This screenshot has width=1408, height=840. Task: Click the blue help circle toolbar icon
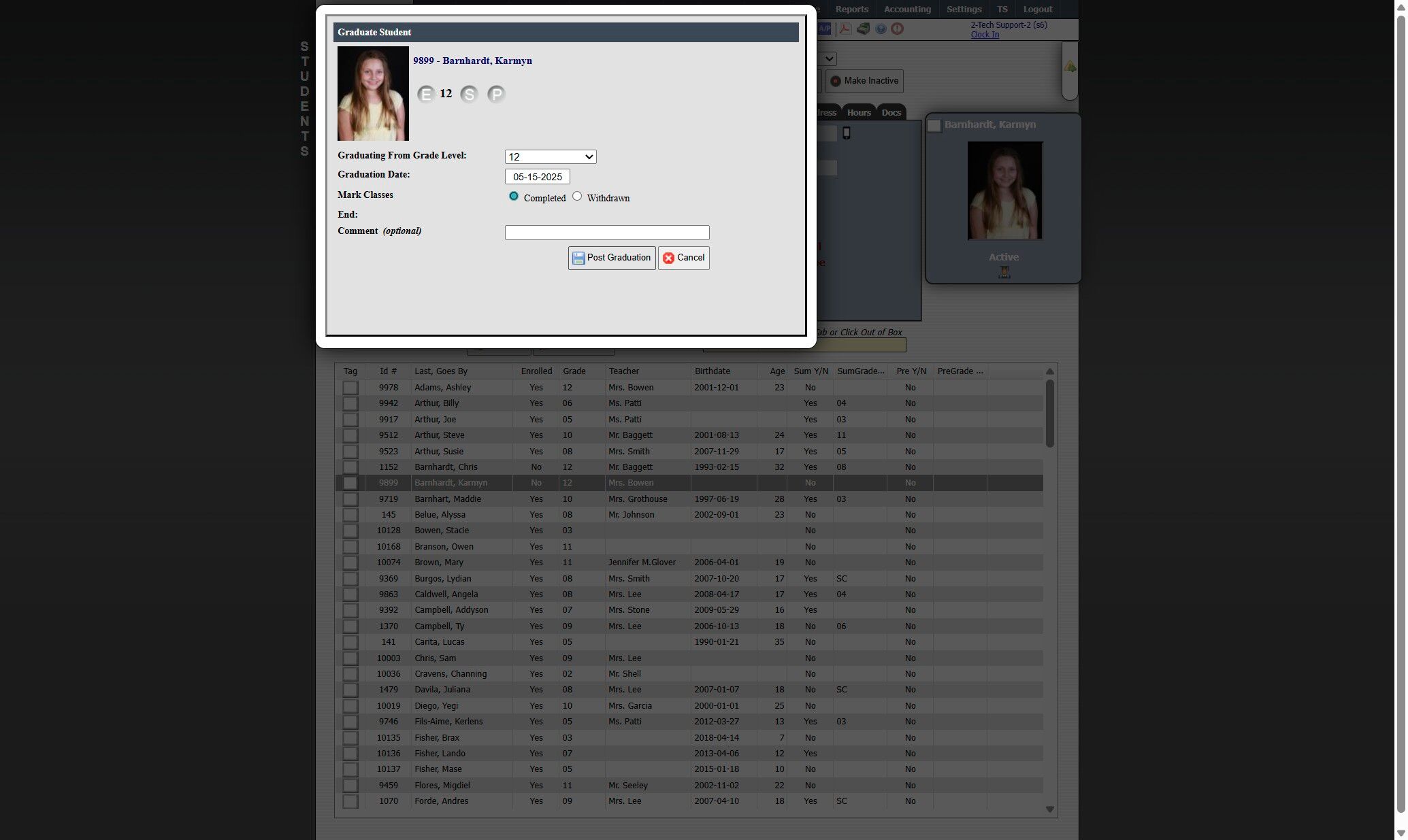coord(881,29)
